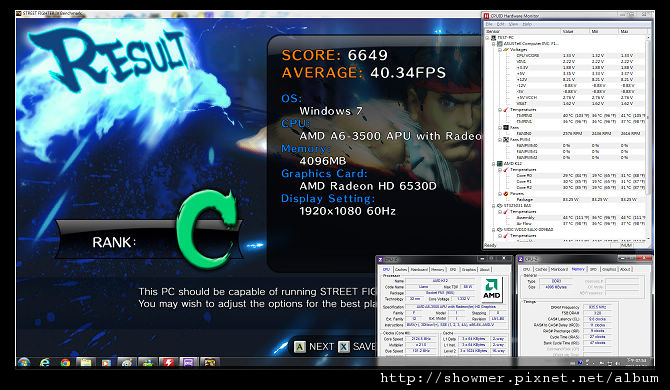Collapse the TEST-PC root tree node
The image size is (670, 390).
487,38
